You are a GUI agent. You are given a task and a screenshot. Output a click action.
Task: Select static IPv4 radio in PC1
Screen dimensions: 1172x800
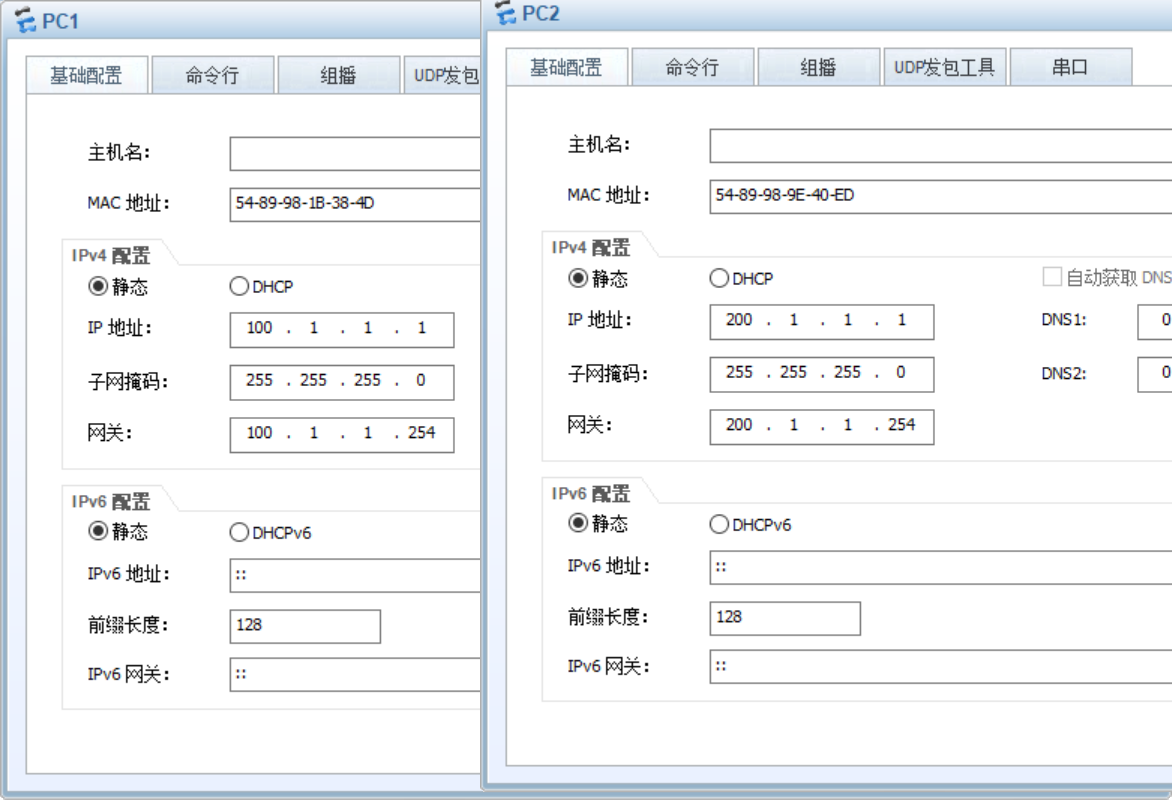98,287
